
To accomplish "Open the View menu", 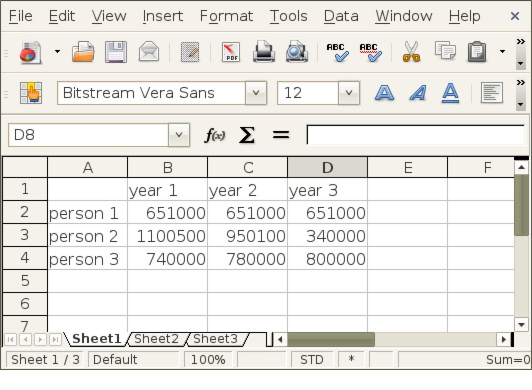I will click(109, 16).
